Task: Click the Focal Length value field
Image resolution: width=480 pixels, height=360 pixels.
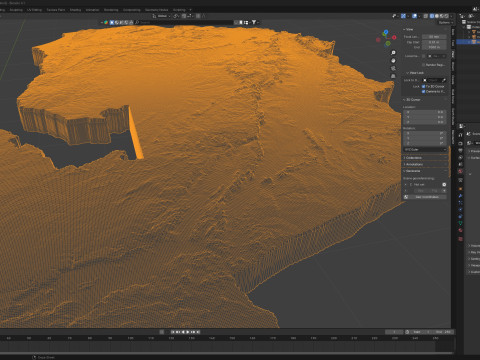Action: pyautogui.click(x=434, y=37)
